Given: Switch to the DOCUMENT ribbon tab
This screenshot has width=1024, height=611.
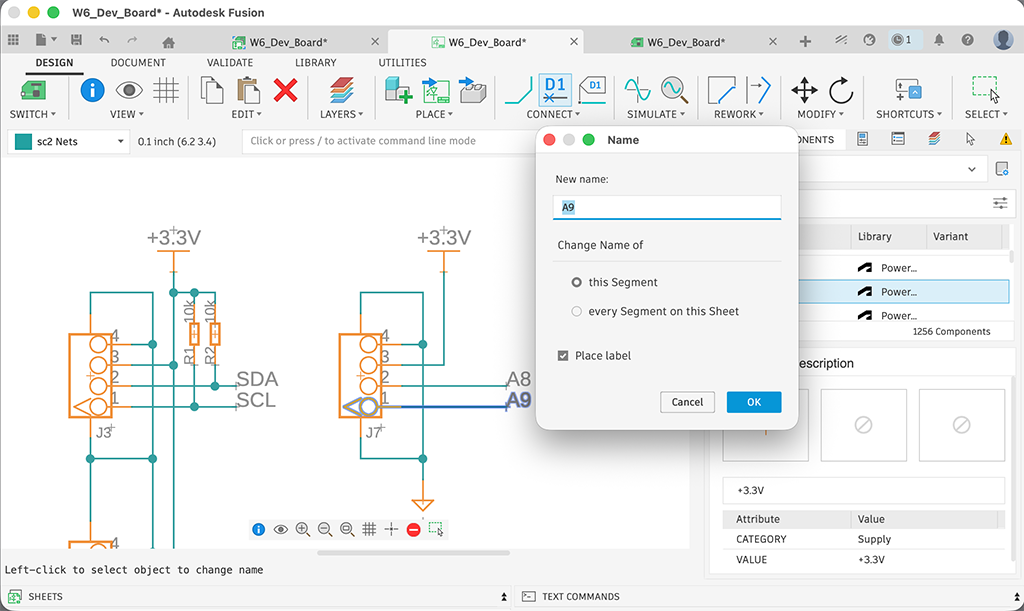Looking at the screenshot, I should pyautogui.click(x=138, y=63).
